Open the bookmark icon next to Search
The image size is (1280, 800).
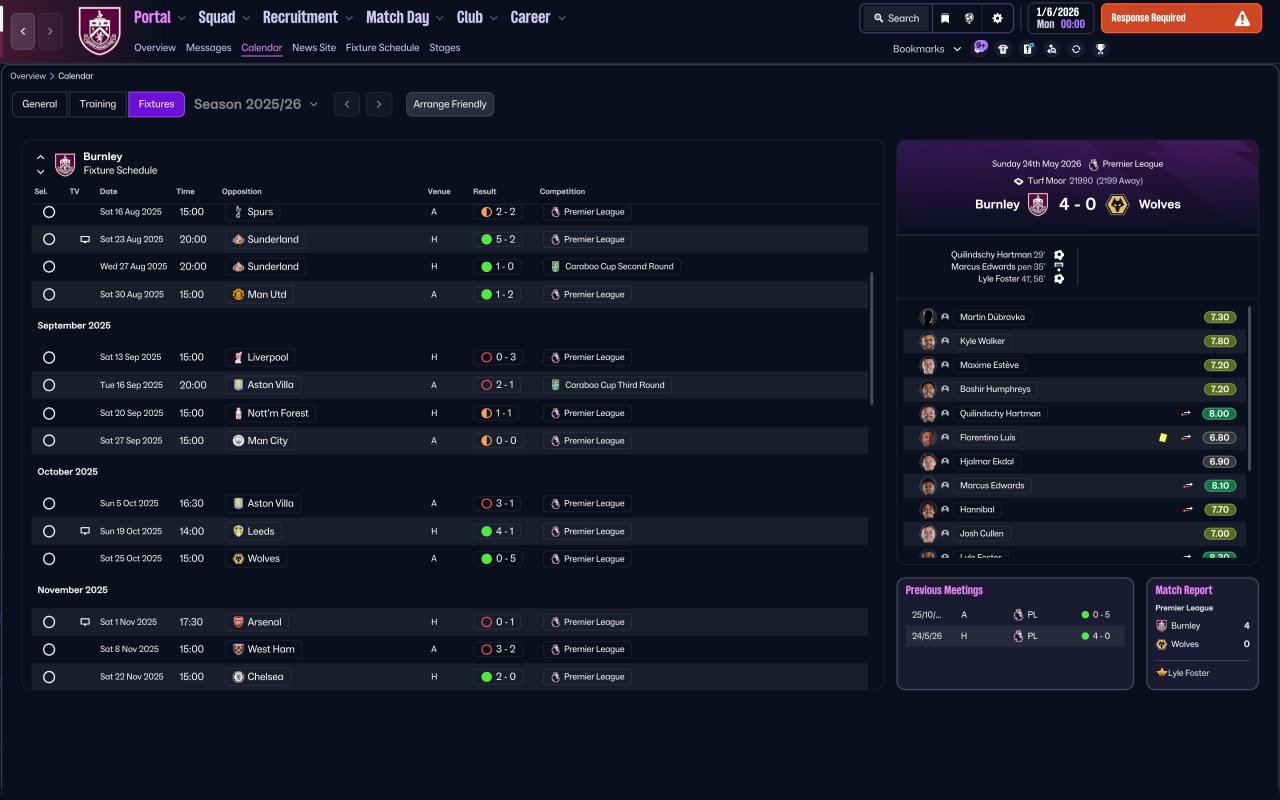pyautogui.click(x=945, y=18)
